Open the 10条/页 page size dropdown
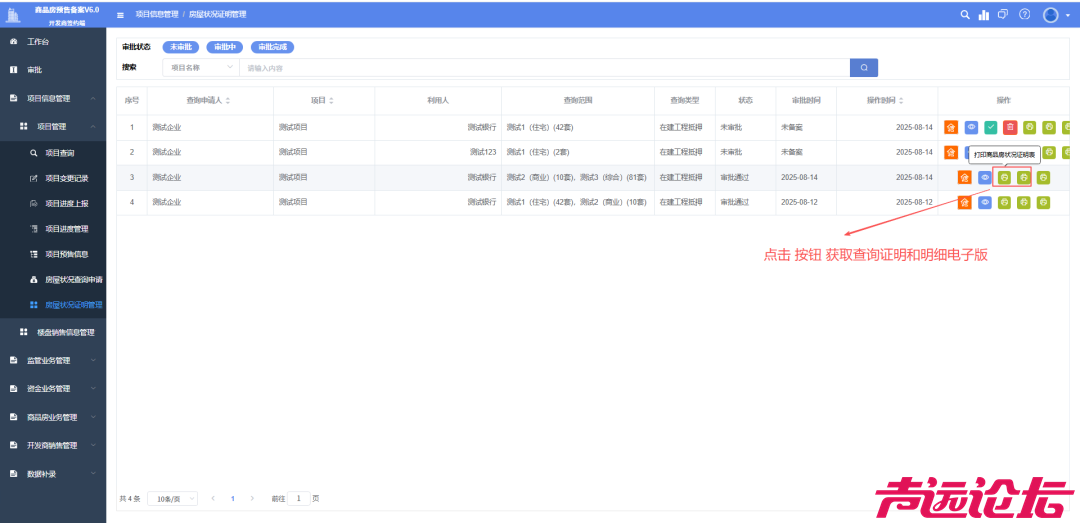Viewport: 1080px width, 523px height. click(x=172, y=498)
